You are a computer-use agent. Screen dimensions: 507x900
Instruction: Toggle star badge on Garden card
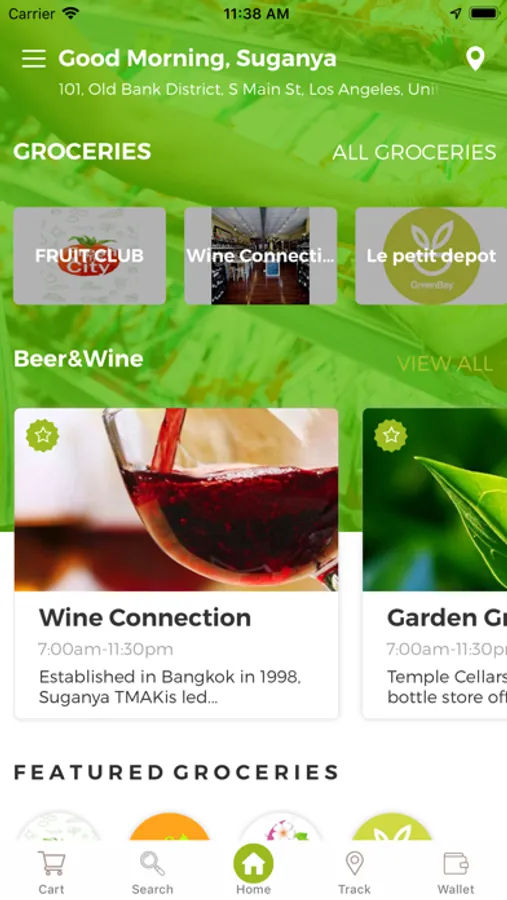pos(391,435)
